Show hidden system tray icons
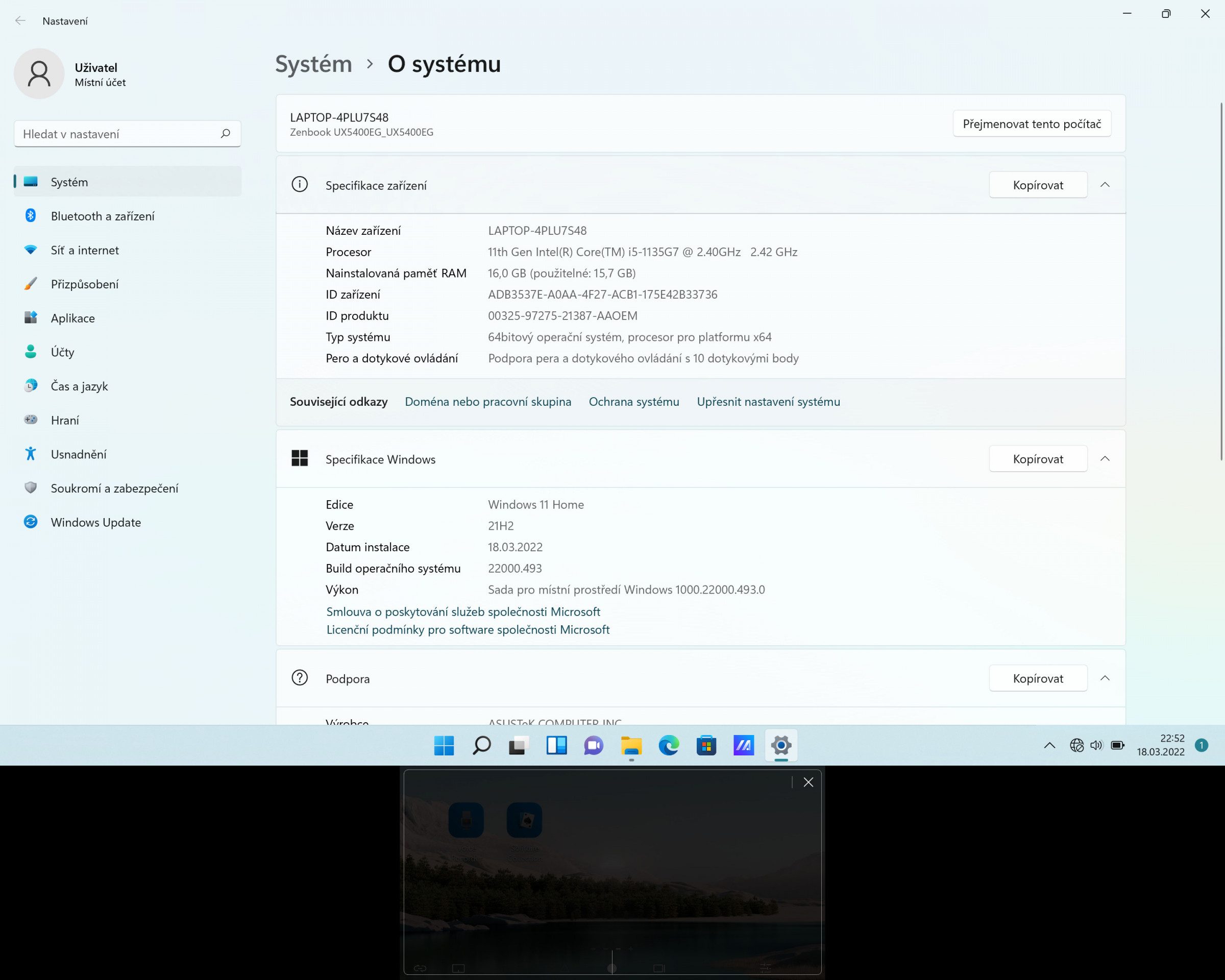The image size is (1225, 980). tap(1049, 745)
